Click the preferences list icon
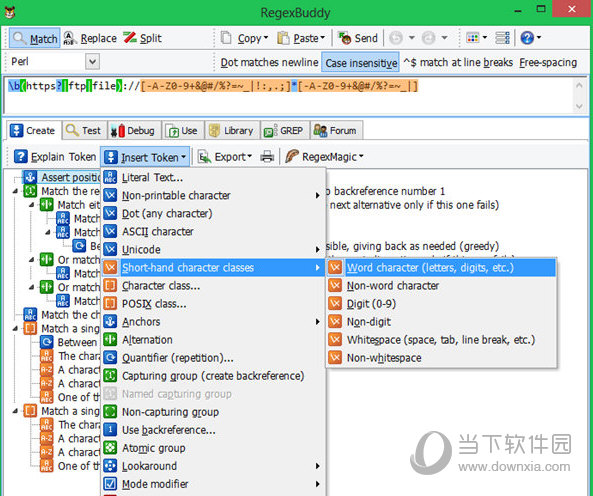Image resolution: width=593 pixels, height=496 pixels. pos(502,38)
